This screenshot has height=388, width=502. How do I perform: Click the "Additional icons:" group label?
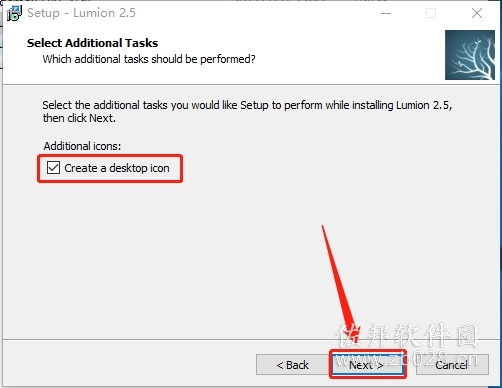tap(82, 146)
